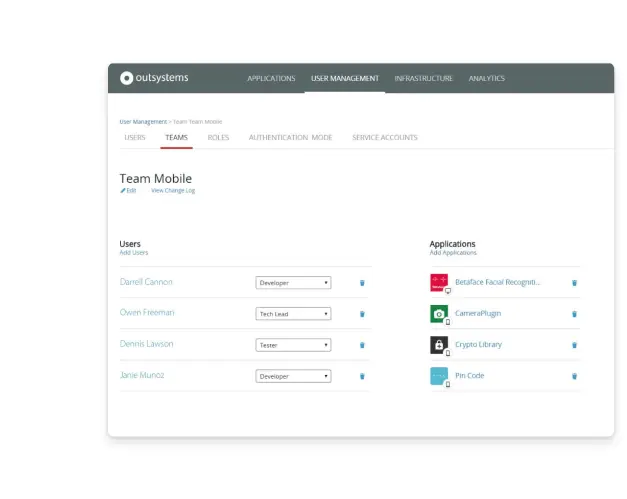Click the Crypto Library lock icon
This screenshot has height=499, width=627.
point(439,345)
